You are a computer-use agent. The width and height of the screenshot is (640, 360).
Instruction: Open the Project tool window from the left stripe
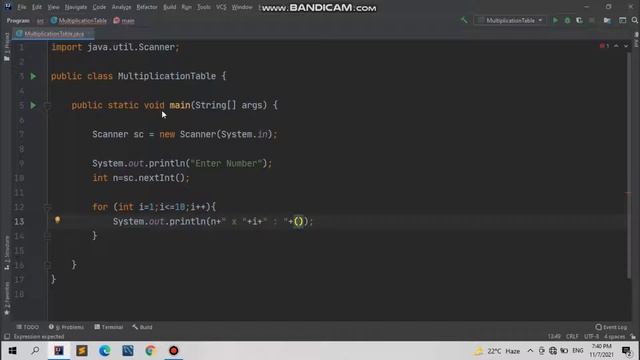7,47
